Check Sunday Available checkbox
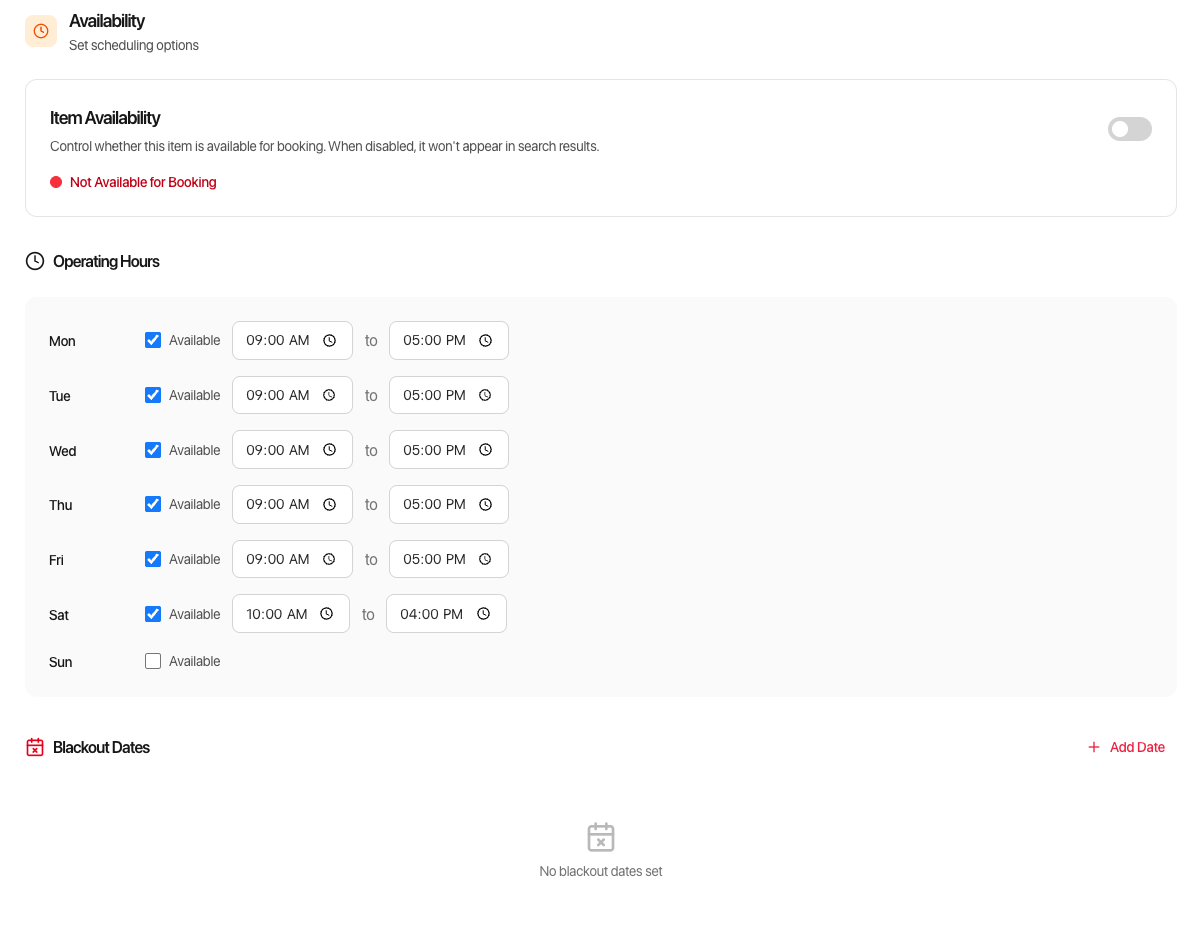Screen dimensions: 1202x943 [153, 661]
